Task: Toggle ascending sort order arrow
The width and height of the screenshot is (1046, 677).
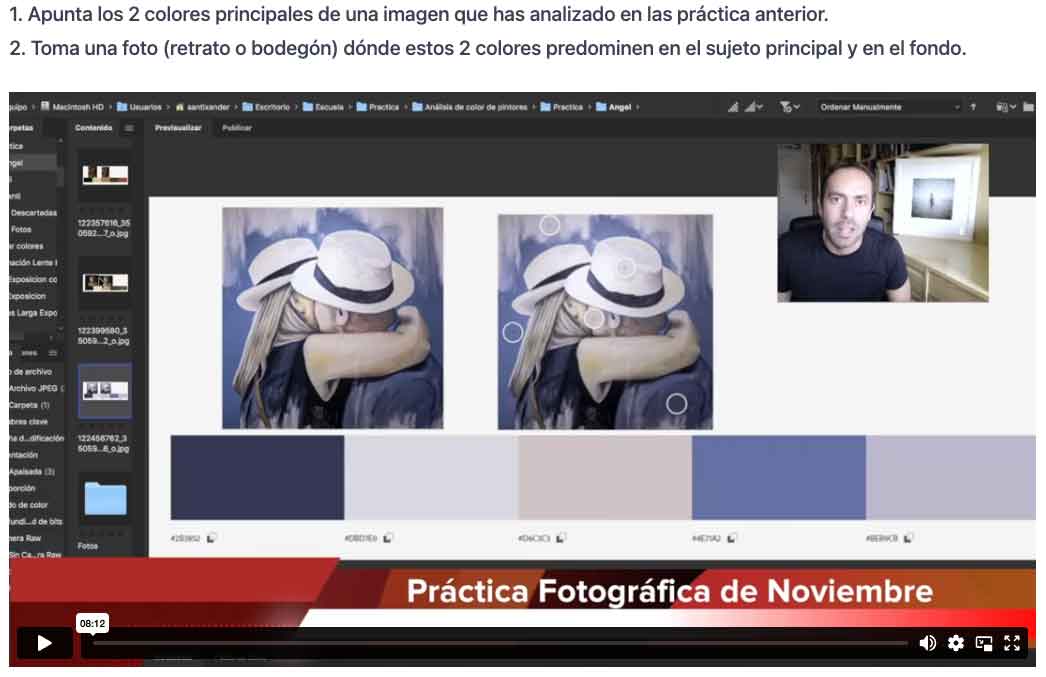Action: click(x=973, y=107)
